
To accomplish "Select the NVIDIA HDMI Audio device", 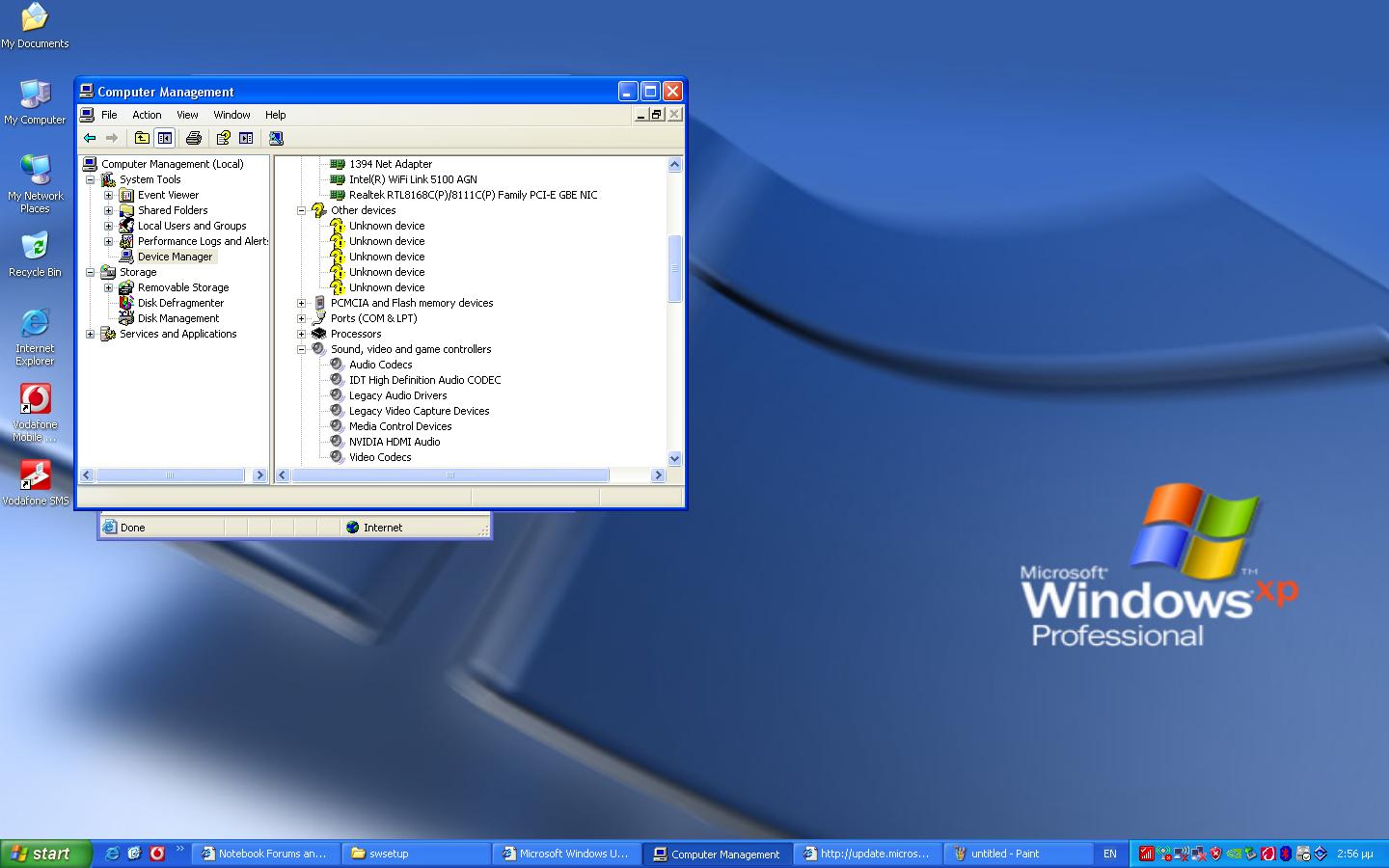I will pyautogui.click(x=395, y=442).
